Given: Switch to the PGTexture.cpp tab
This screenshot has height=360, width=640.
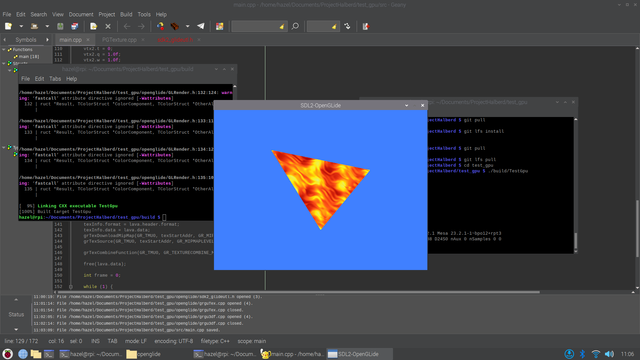Looking at the screenshot, I should tap(119, 40).
